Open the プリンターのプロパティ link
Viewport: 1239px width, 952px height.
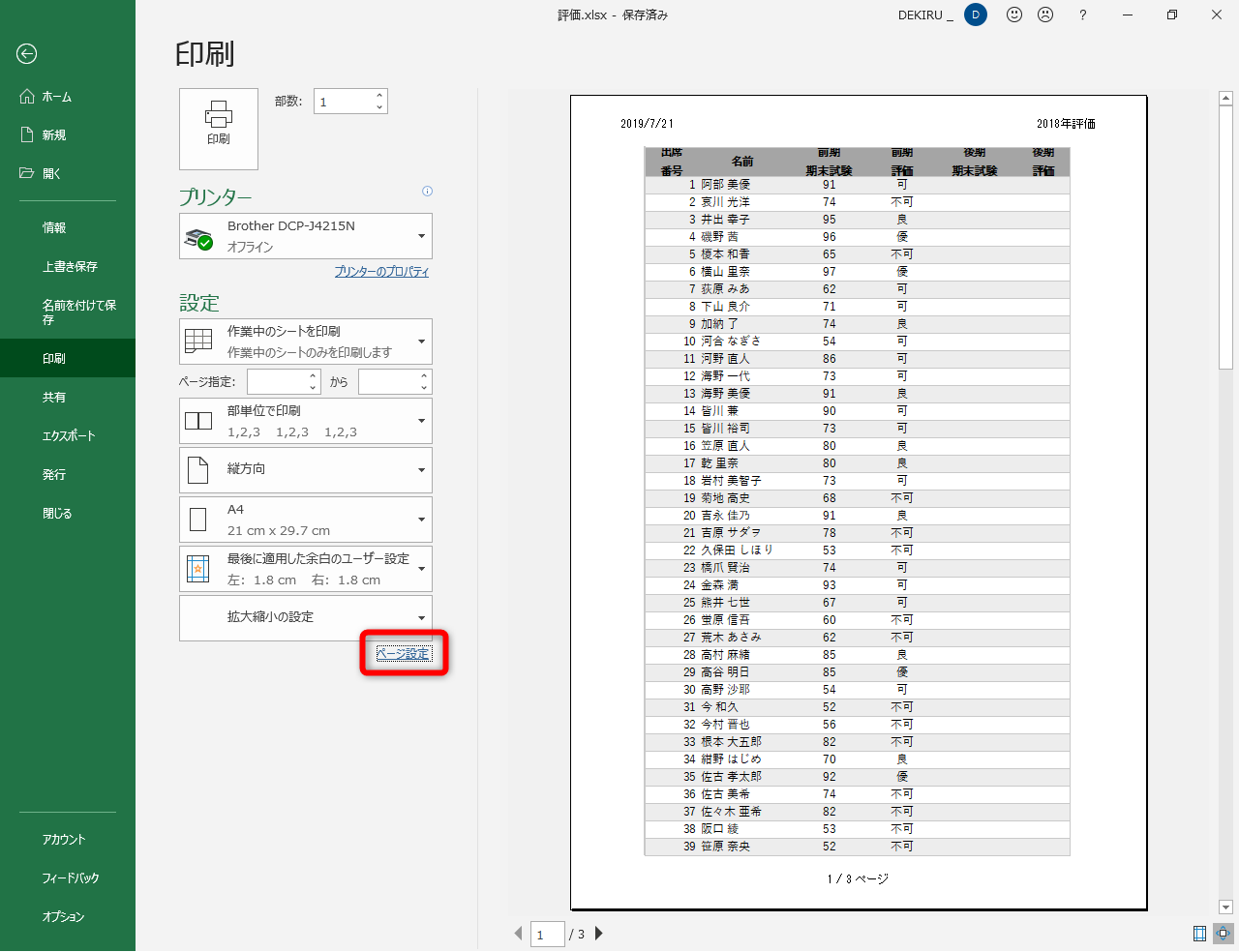[x=381, y=272]
